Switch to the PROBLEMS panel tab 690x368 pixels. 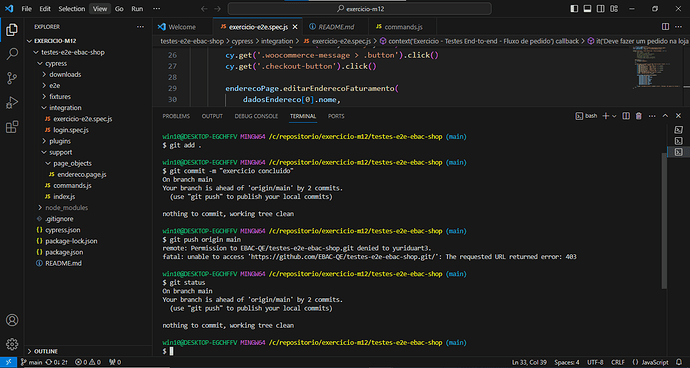point(176,116)
